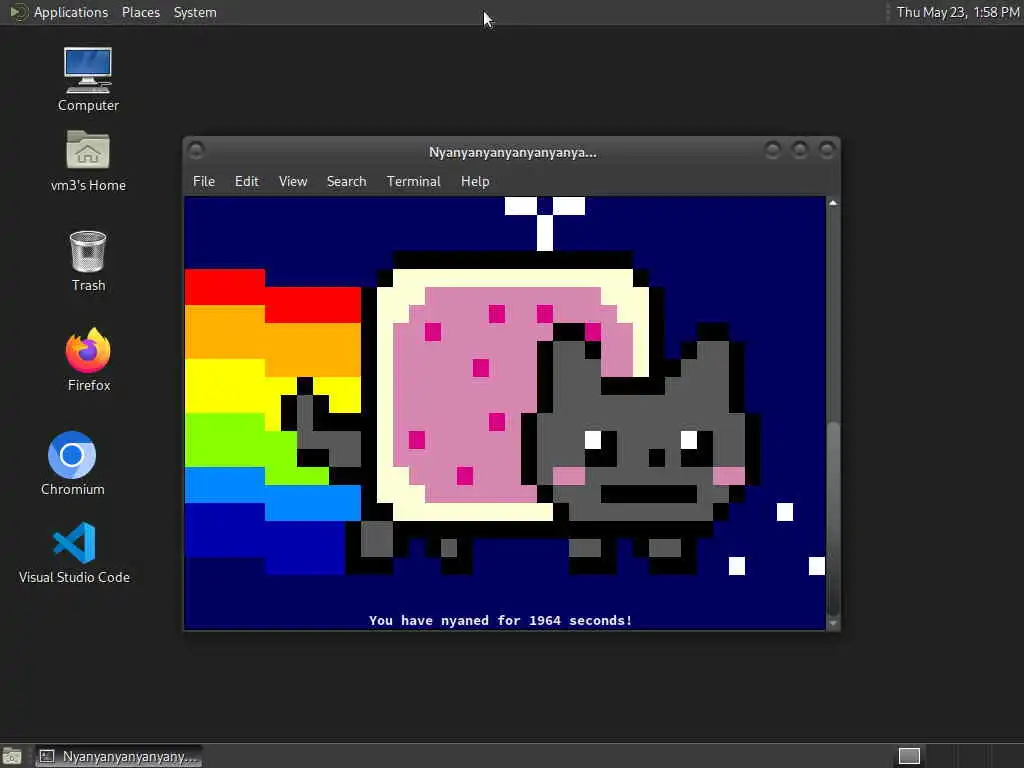
Task: Open the terminal Search menu
Action: tap(347, 182)
